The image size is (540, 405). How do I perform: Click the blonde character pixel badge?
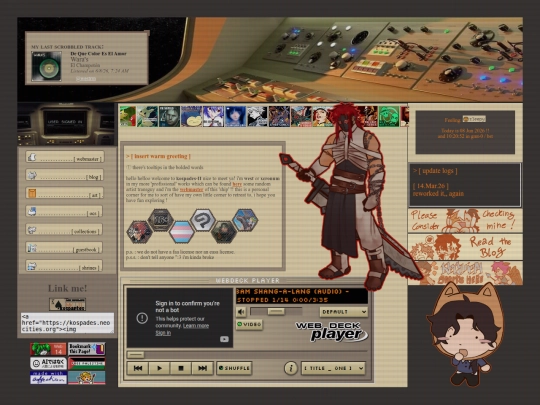coord(86,378)
